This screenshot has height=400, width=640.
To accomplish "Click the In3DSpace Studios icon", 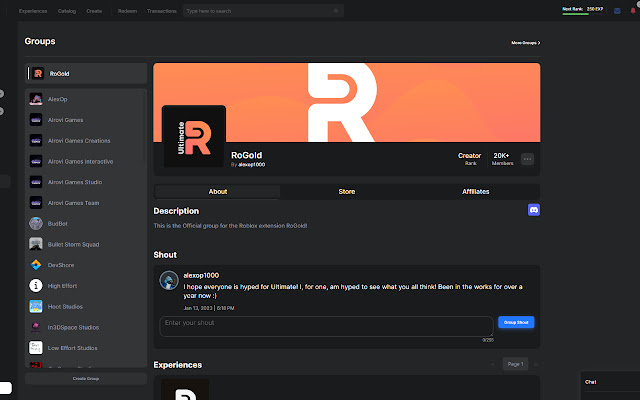I will point(36,327).
